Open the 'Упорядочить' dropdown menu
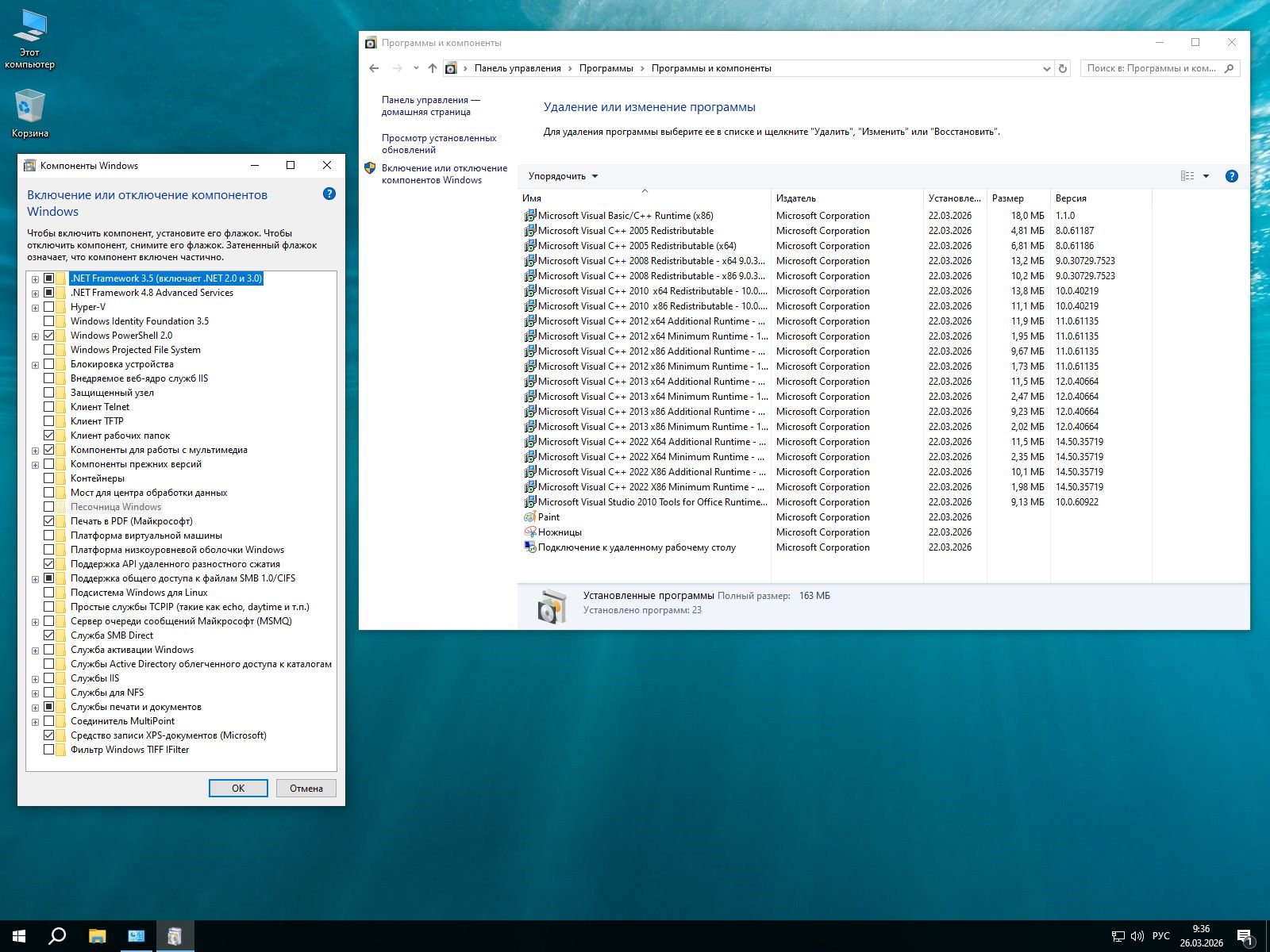 563,176
